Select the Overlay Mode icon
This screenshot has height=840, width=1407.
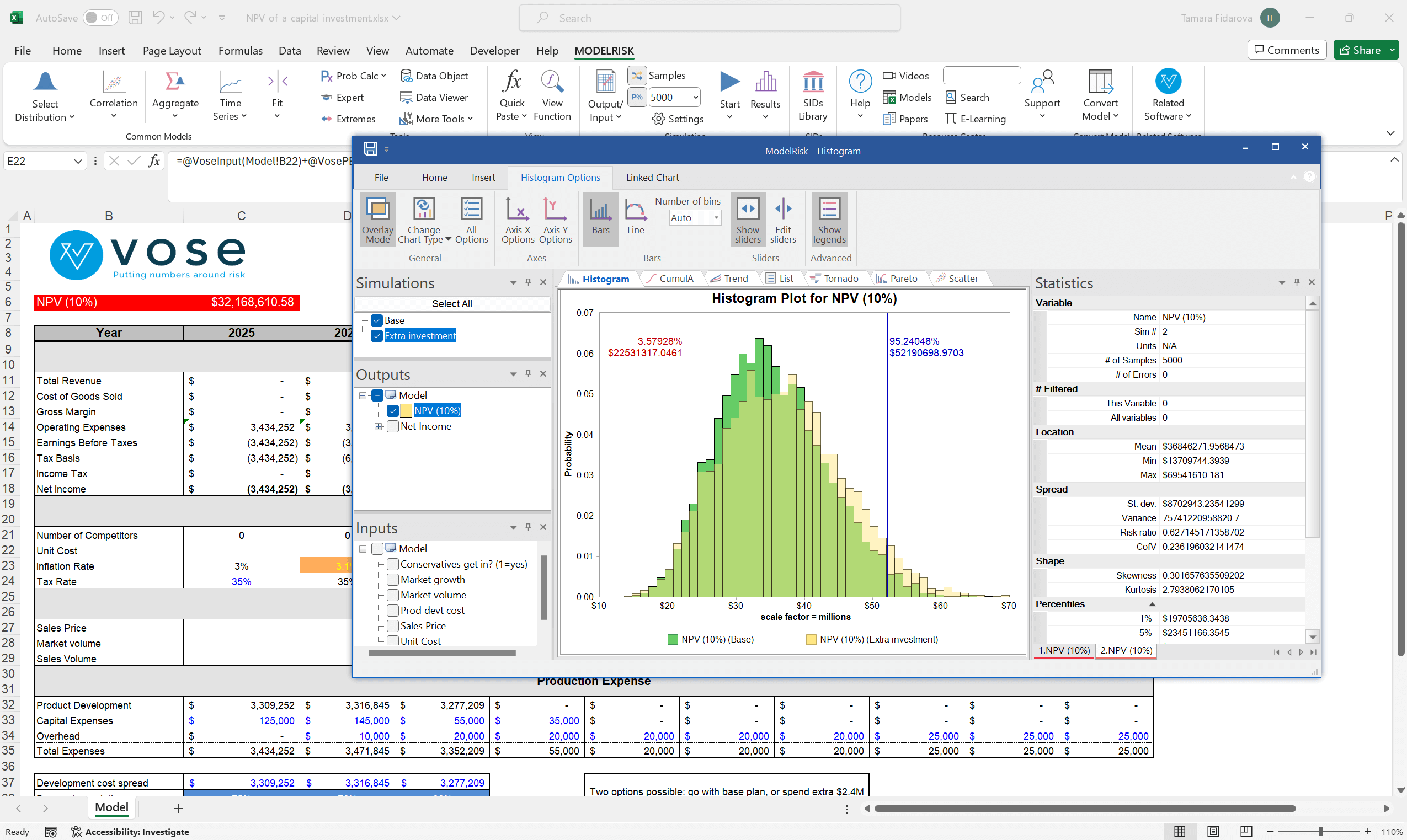tap(377, 220)
